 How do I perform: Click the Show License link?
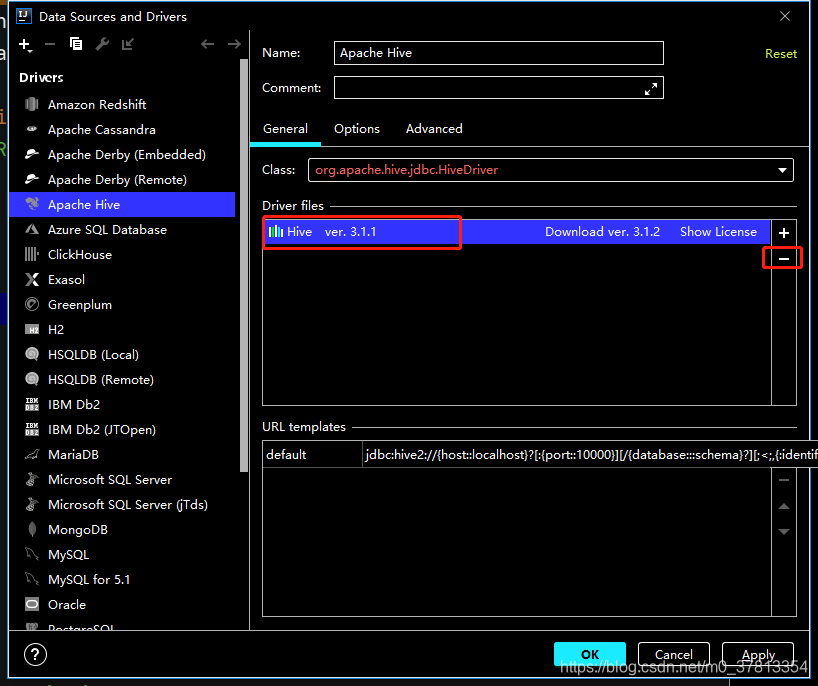[718, 232]
